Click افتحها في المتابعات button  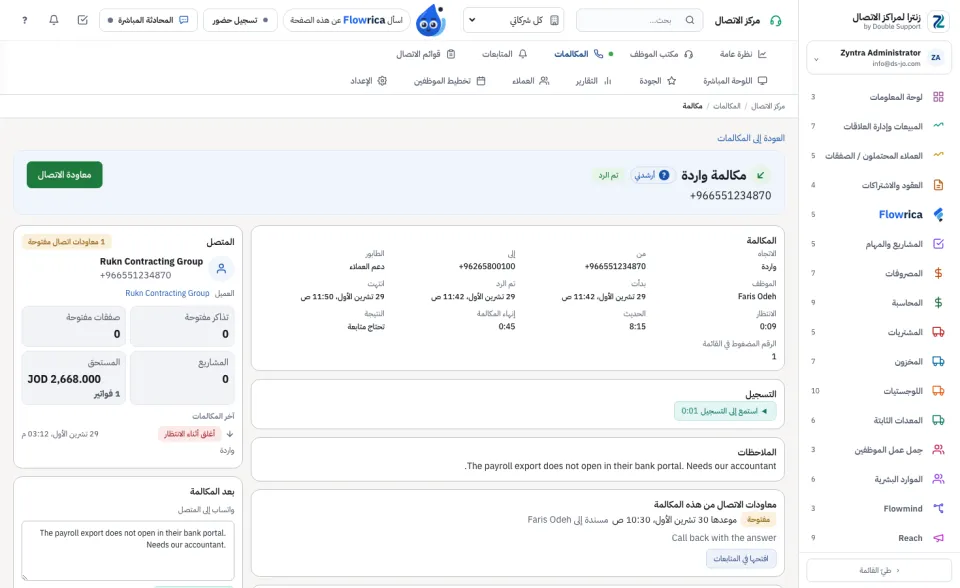pyautogui.click(x=741, y=559)
